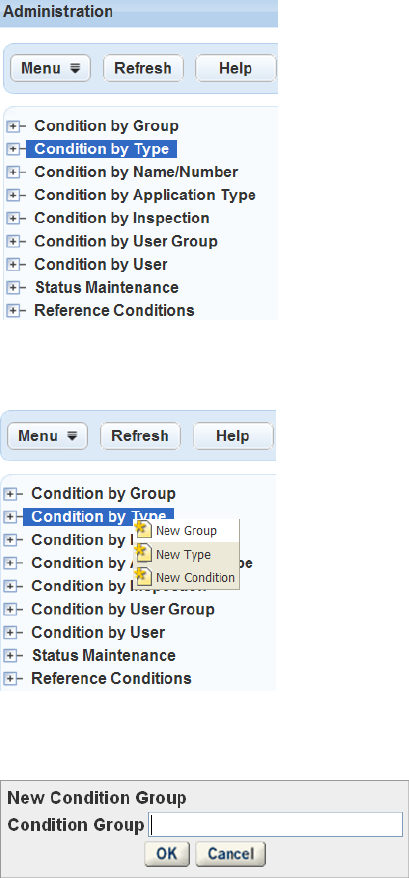This screenshot has height=878, width=409.
Task: Expand the top Status Maintenance node
Action: pos(13,288)
